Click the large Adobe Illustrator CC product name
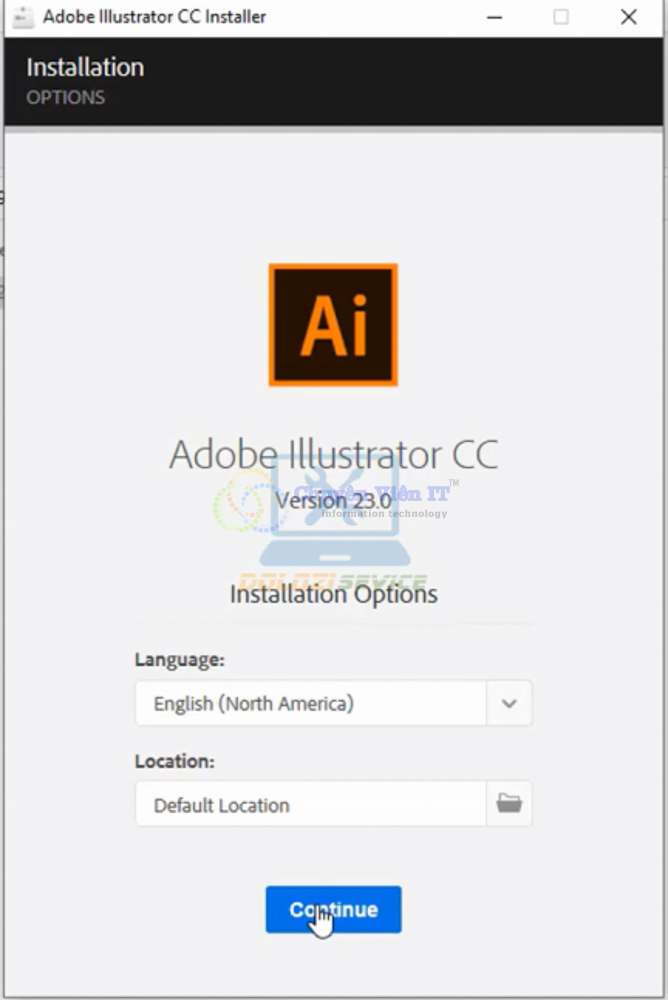Image resolution: width=668 pixels, height=1000 pixels. [333, 455]
